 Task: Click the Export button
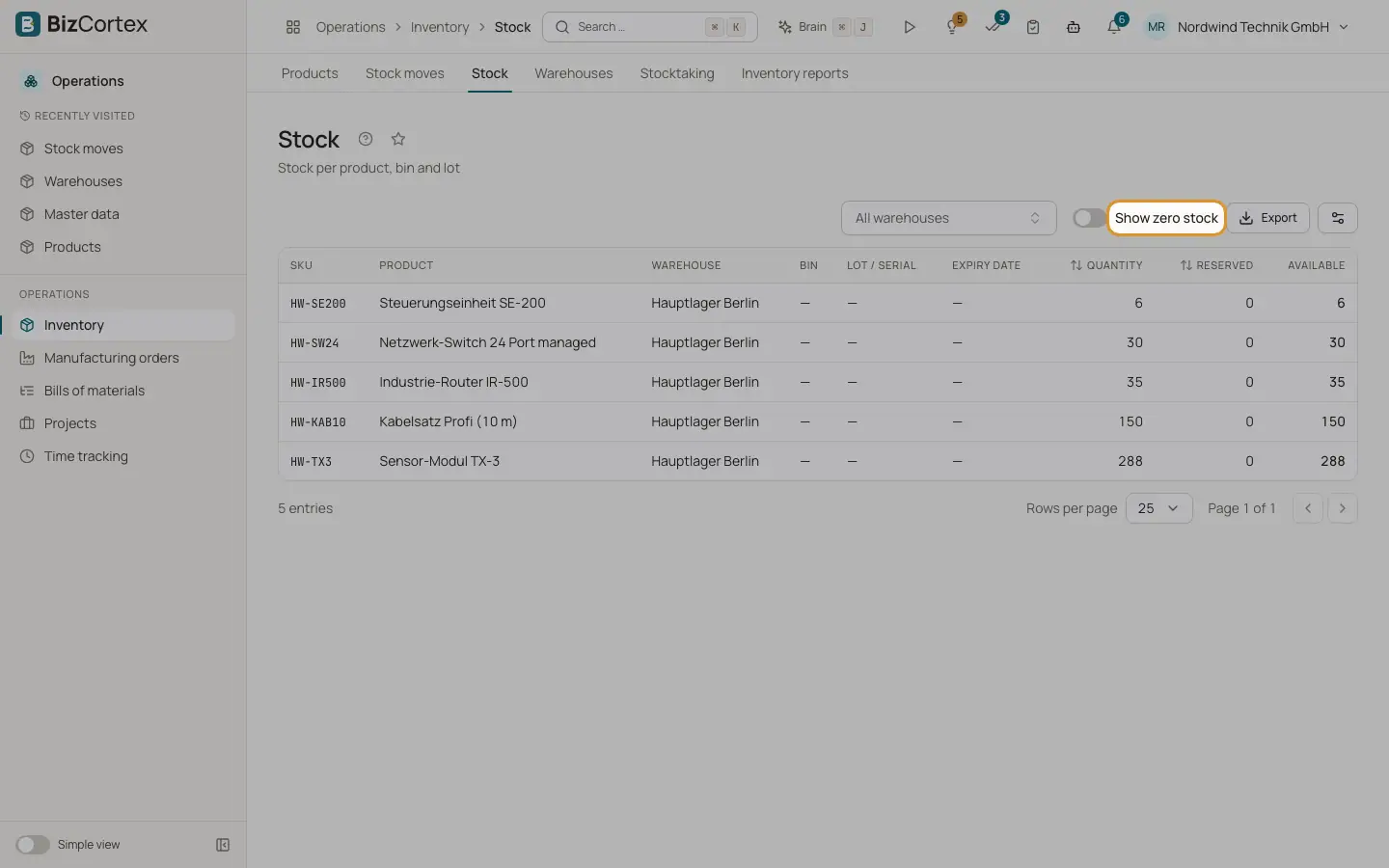[x=1267, y=218]
